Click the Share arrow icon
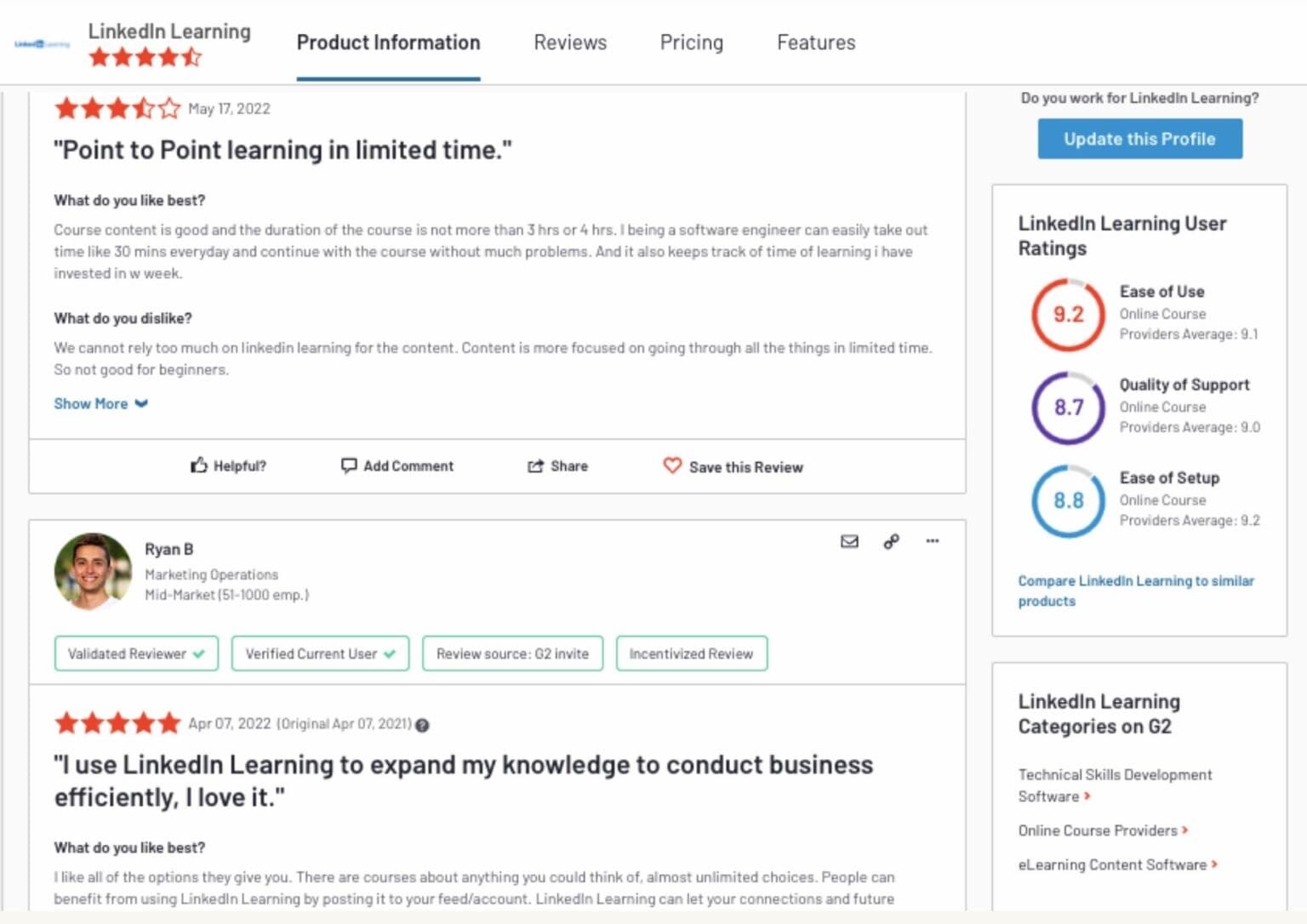This screenshot has width=1307, height=924. point(535,466)
